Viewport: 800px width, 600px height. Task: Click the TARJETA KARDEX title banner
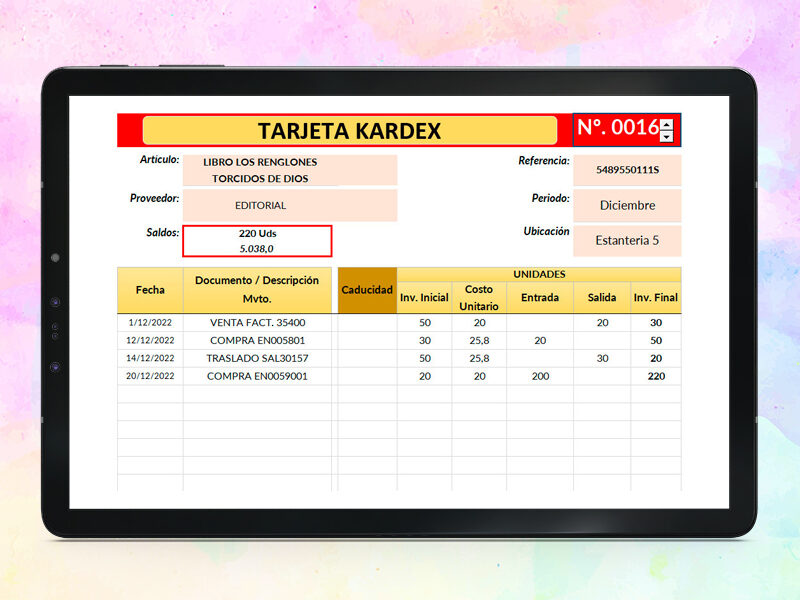coord(349,131)
